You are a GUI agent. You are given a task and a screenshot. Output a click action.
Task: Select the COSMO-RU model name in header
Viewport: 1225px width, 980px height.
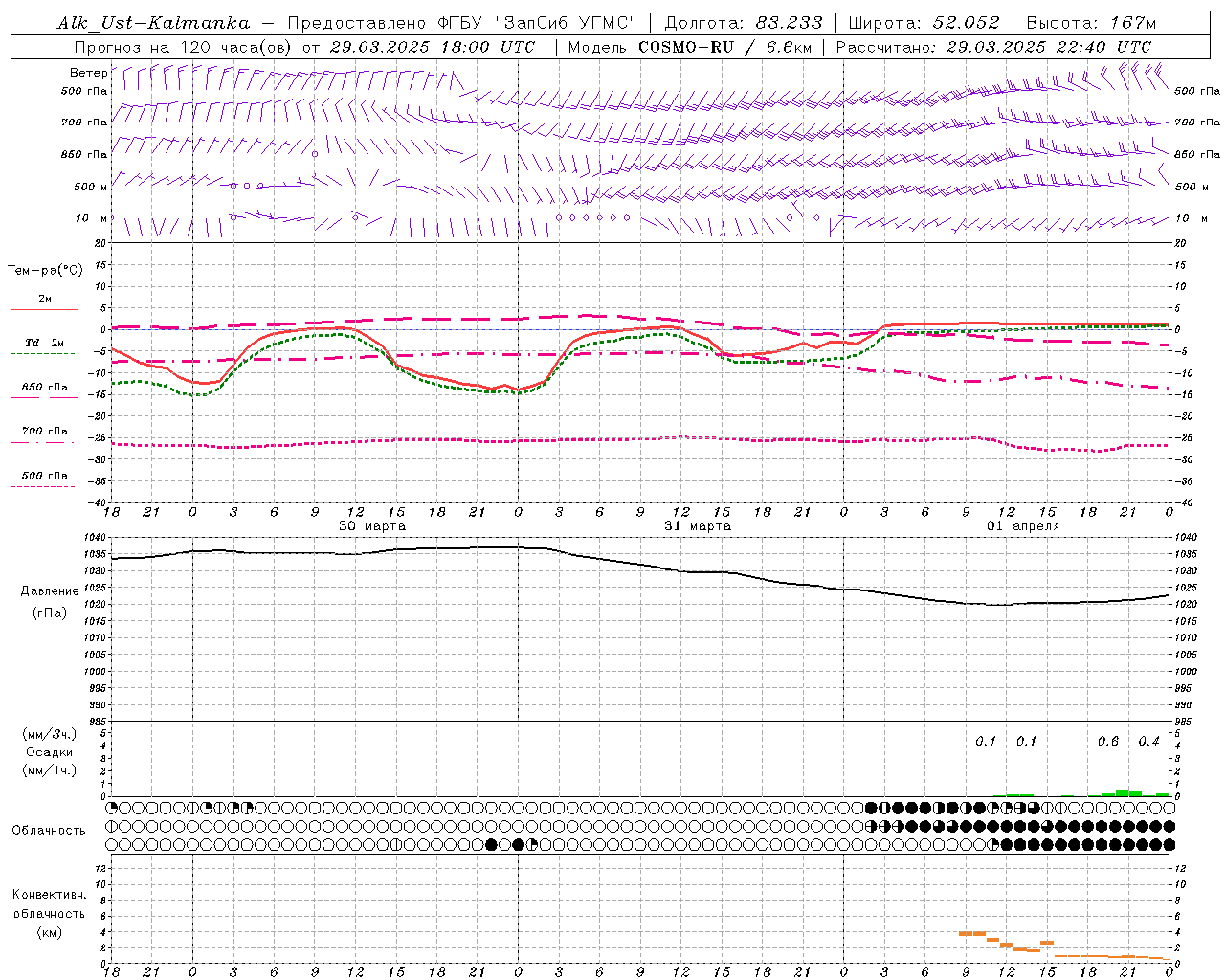pyautogui.click(x=686, y=47)
